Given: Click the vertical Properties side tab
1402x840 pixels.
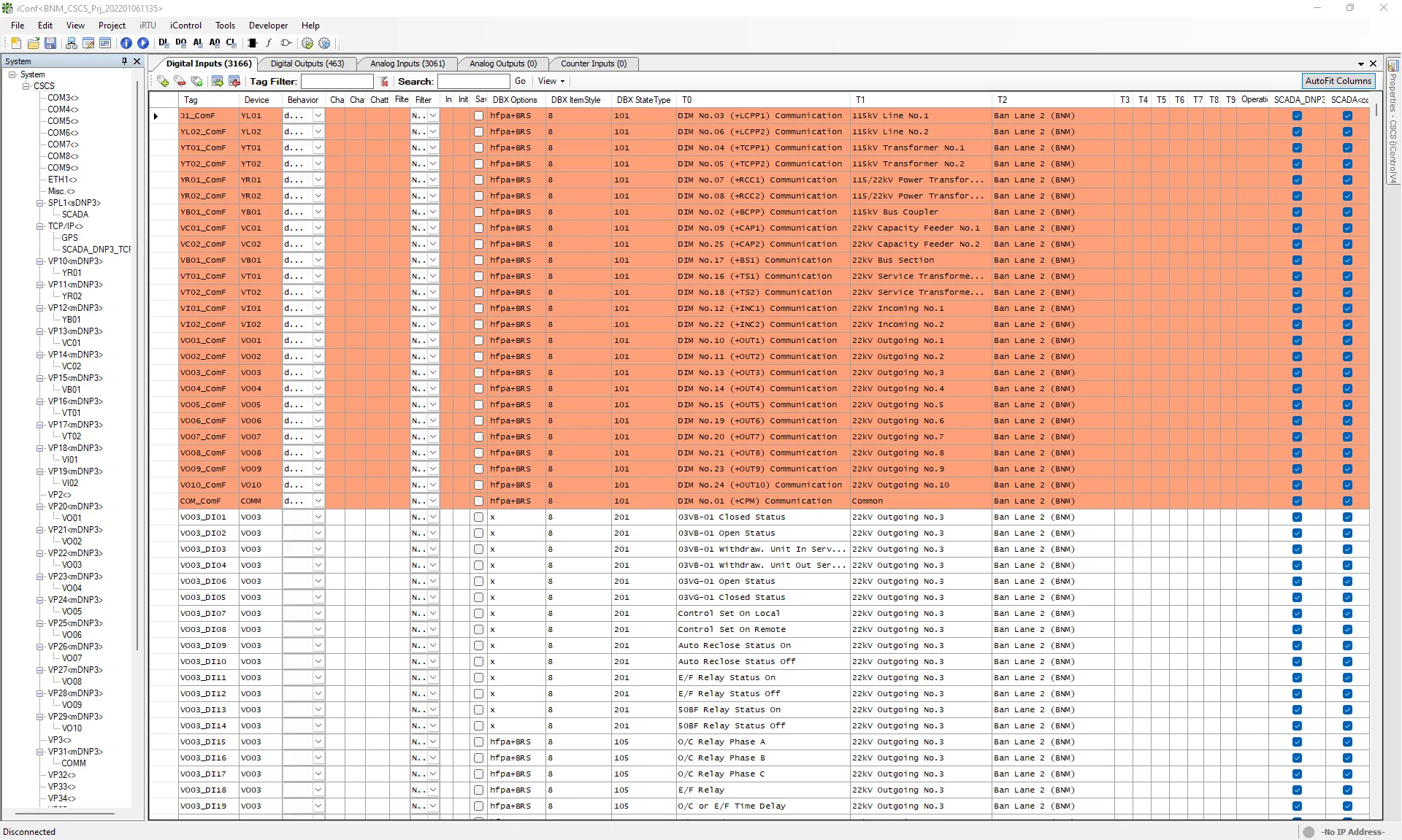Looking at the screenshot, I should (1393, 120).
